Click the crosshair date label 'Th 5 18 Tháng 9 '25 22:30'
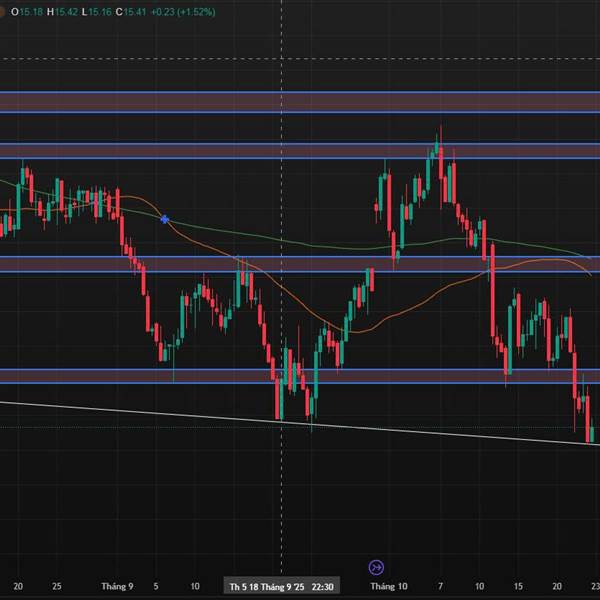 click(282, 587)
